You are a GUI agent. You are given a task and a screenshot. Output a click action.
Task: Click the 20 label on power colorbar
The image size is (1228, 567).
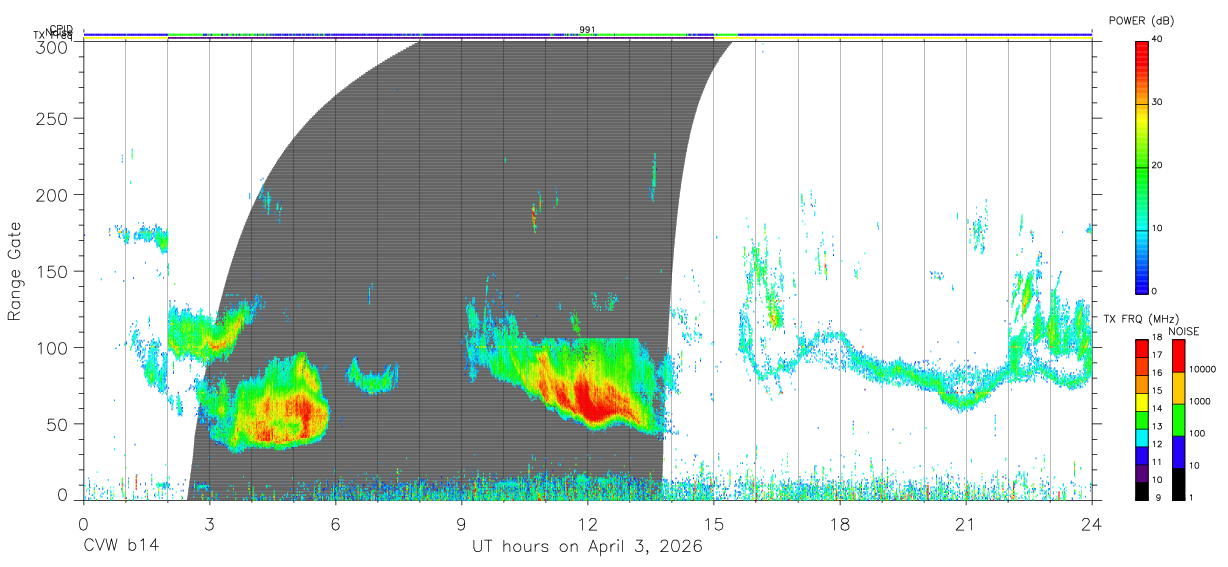click(x=1158, y=166)
